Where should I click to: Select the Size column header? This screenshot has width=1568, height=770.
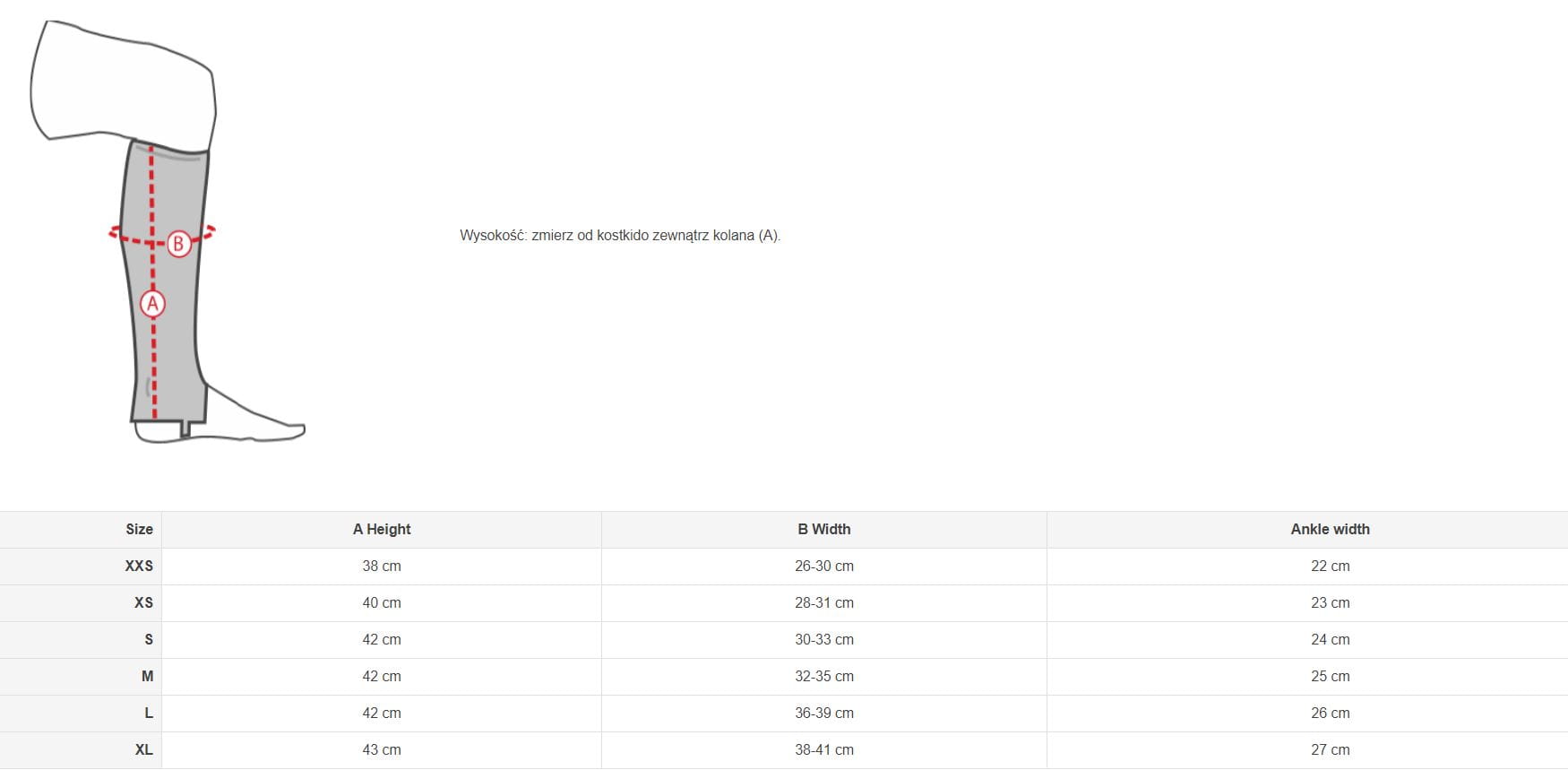139,530
